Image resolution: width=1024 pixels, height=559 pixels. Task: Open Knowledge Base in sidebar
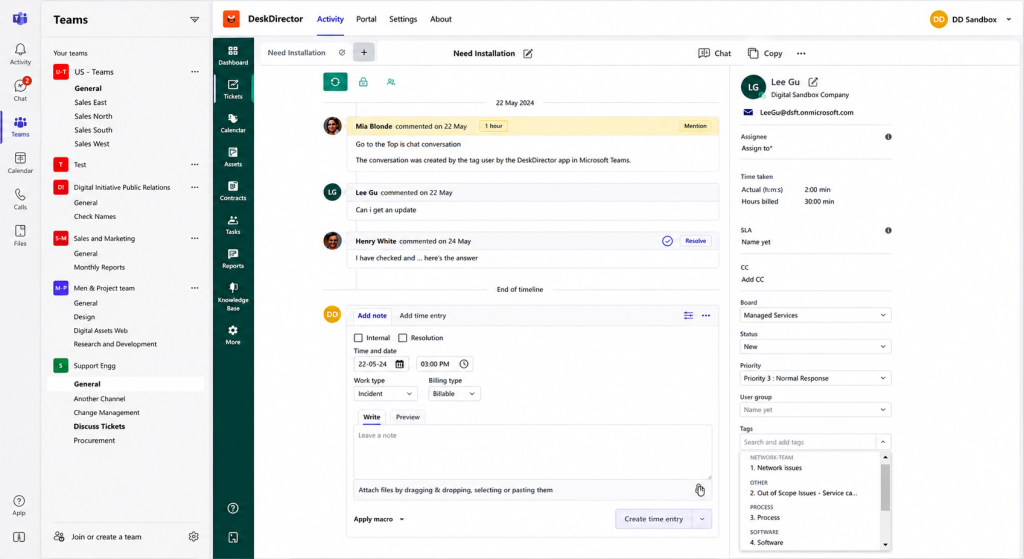[x=233, y=296]
